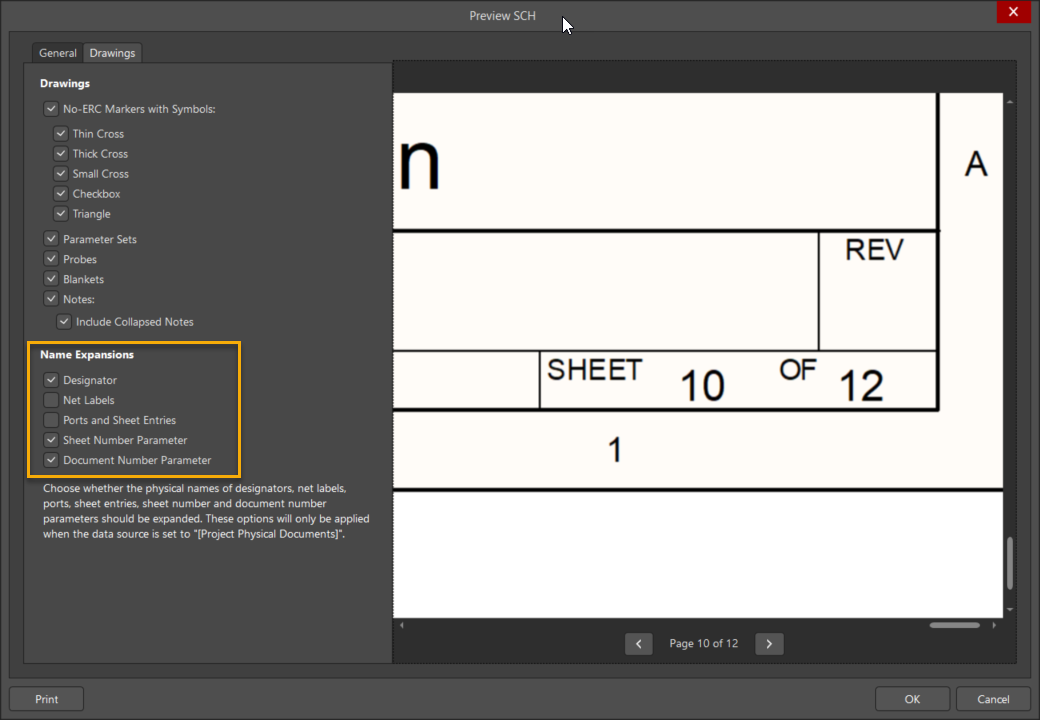This screenshot has height=720, width=1040.
Task: Switch to the General tab
Action: [x=58, y=53]
